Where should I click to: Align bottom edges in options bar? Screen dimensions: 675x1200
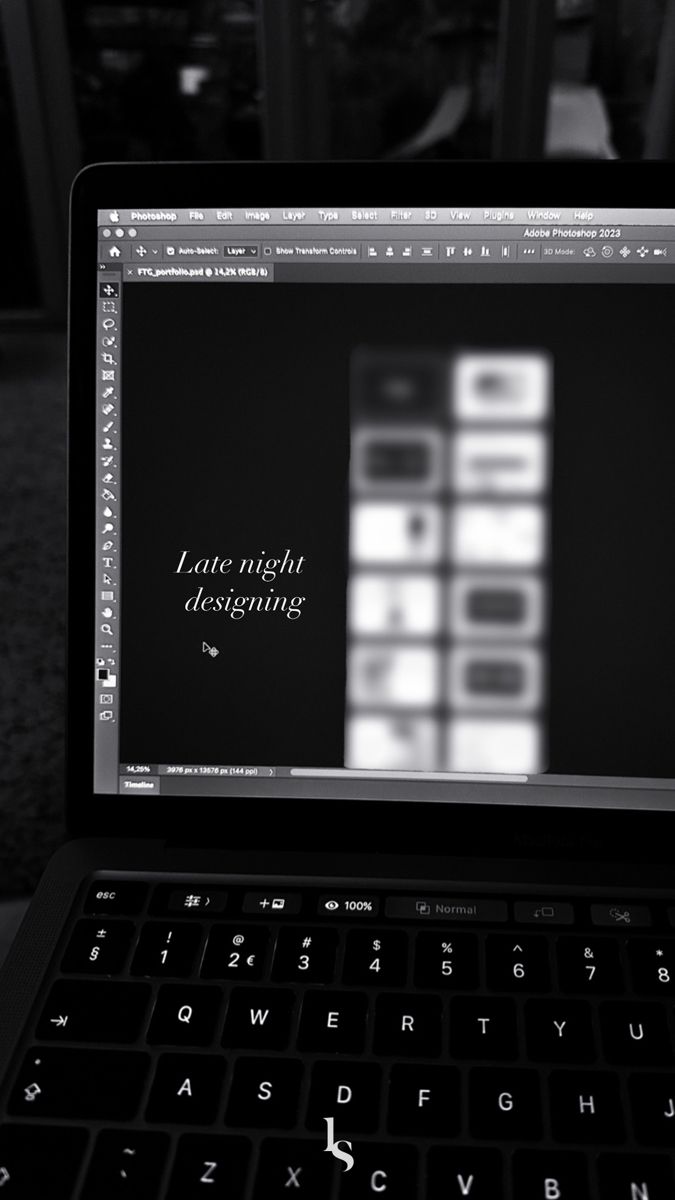(486, 252)
